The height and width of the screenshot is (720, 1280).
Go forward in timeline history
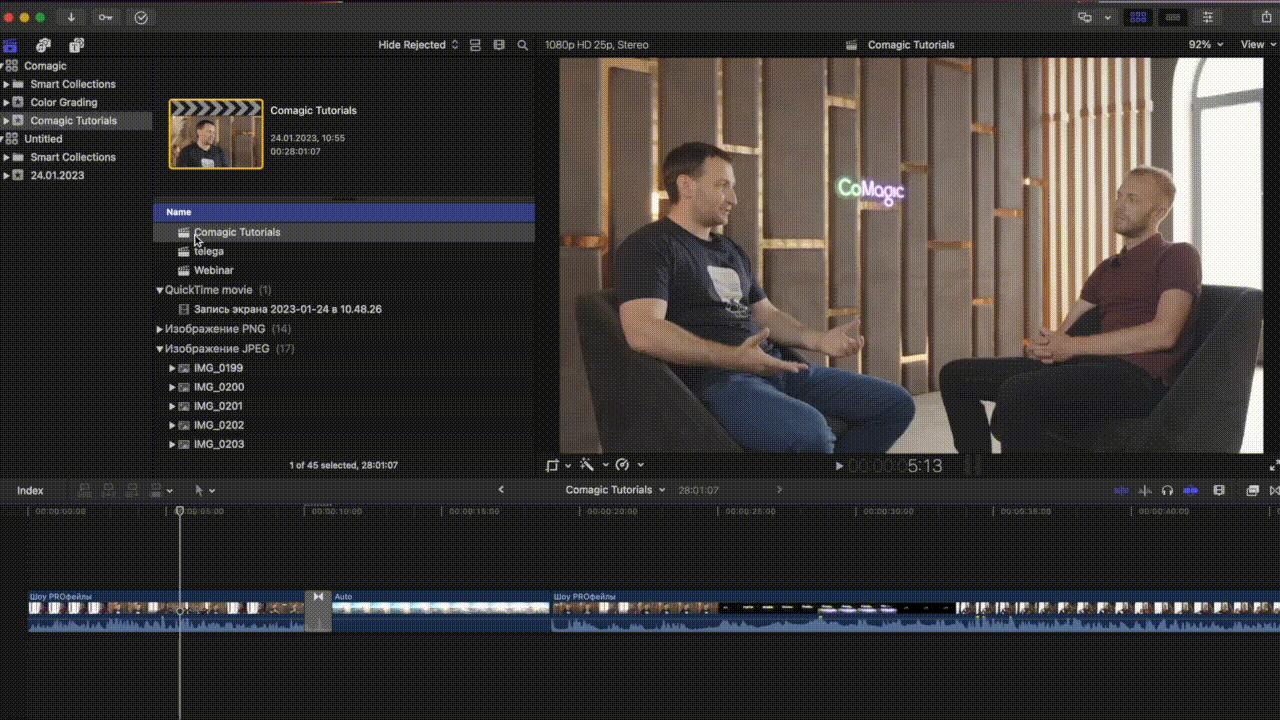point(780,490)
